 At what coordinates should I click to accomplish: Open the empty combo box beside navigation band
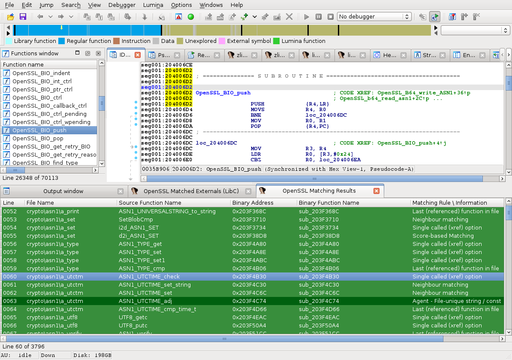click(475, 30)
